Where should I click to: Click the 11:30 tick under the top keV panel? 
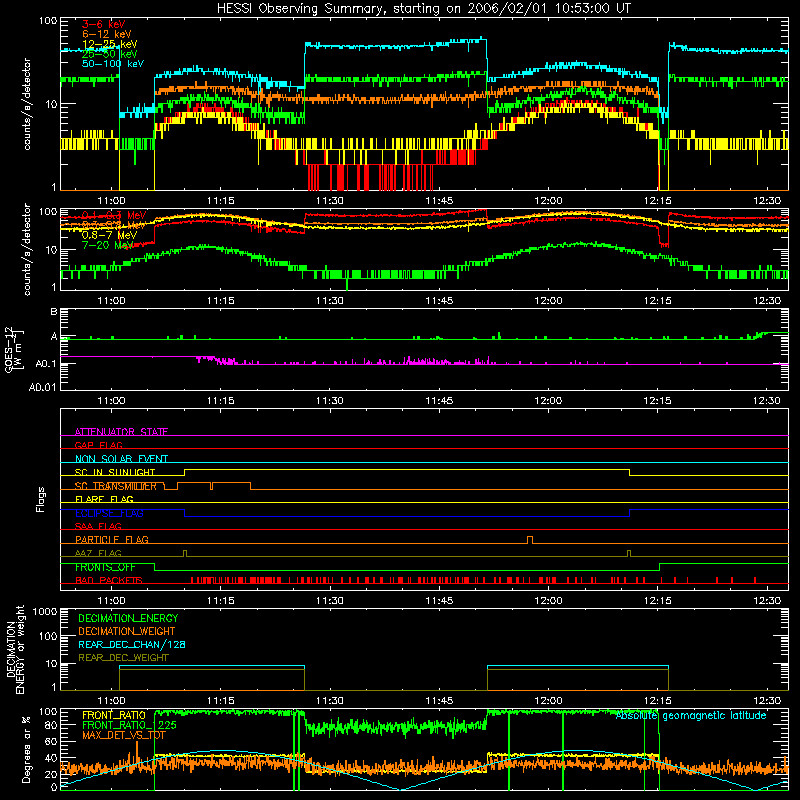pos(330,201)
